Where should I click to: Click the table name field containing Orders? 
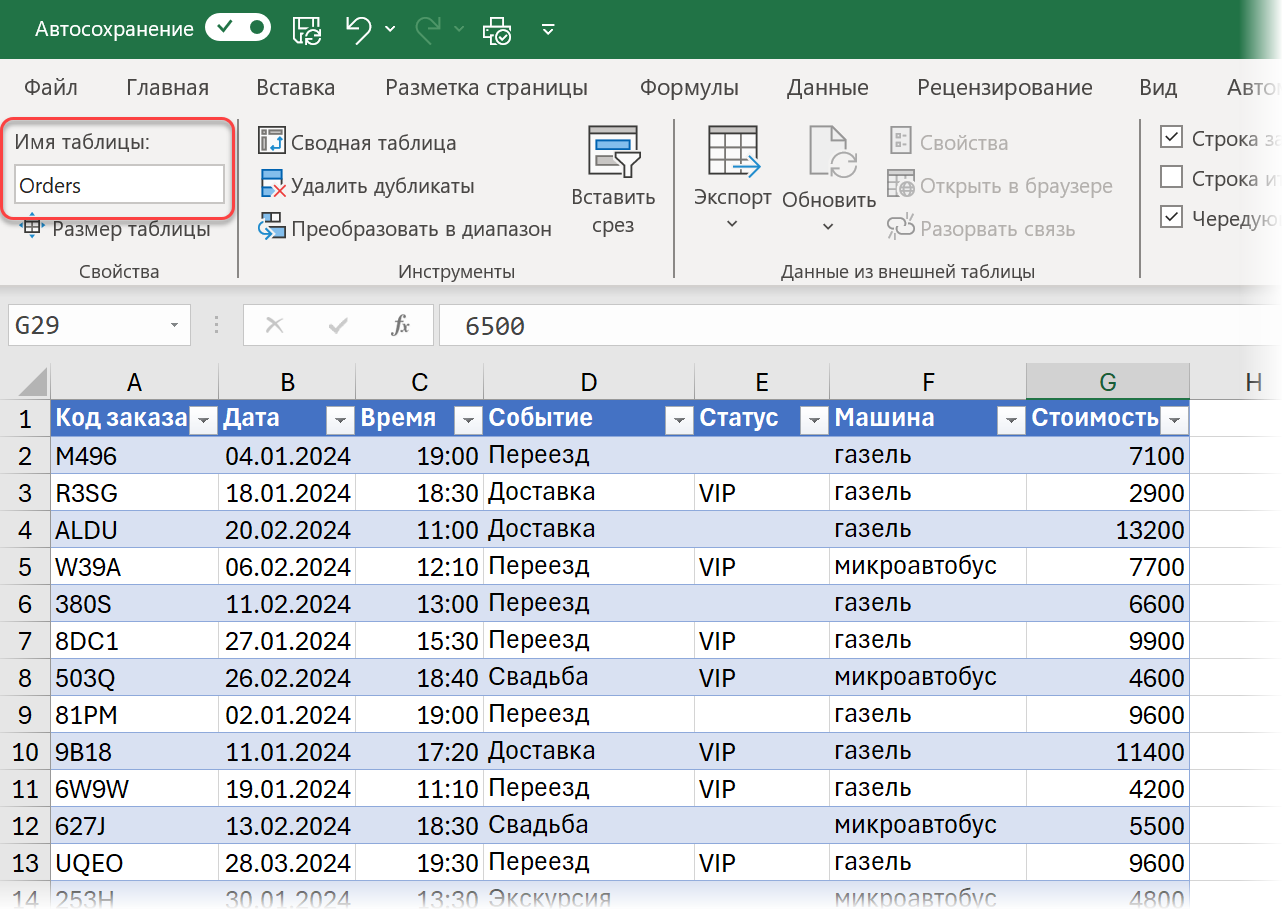tap(119, 185)
